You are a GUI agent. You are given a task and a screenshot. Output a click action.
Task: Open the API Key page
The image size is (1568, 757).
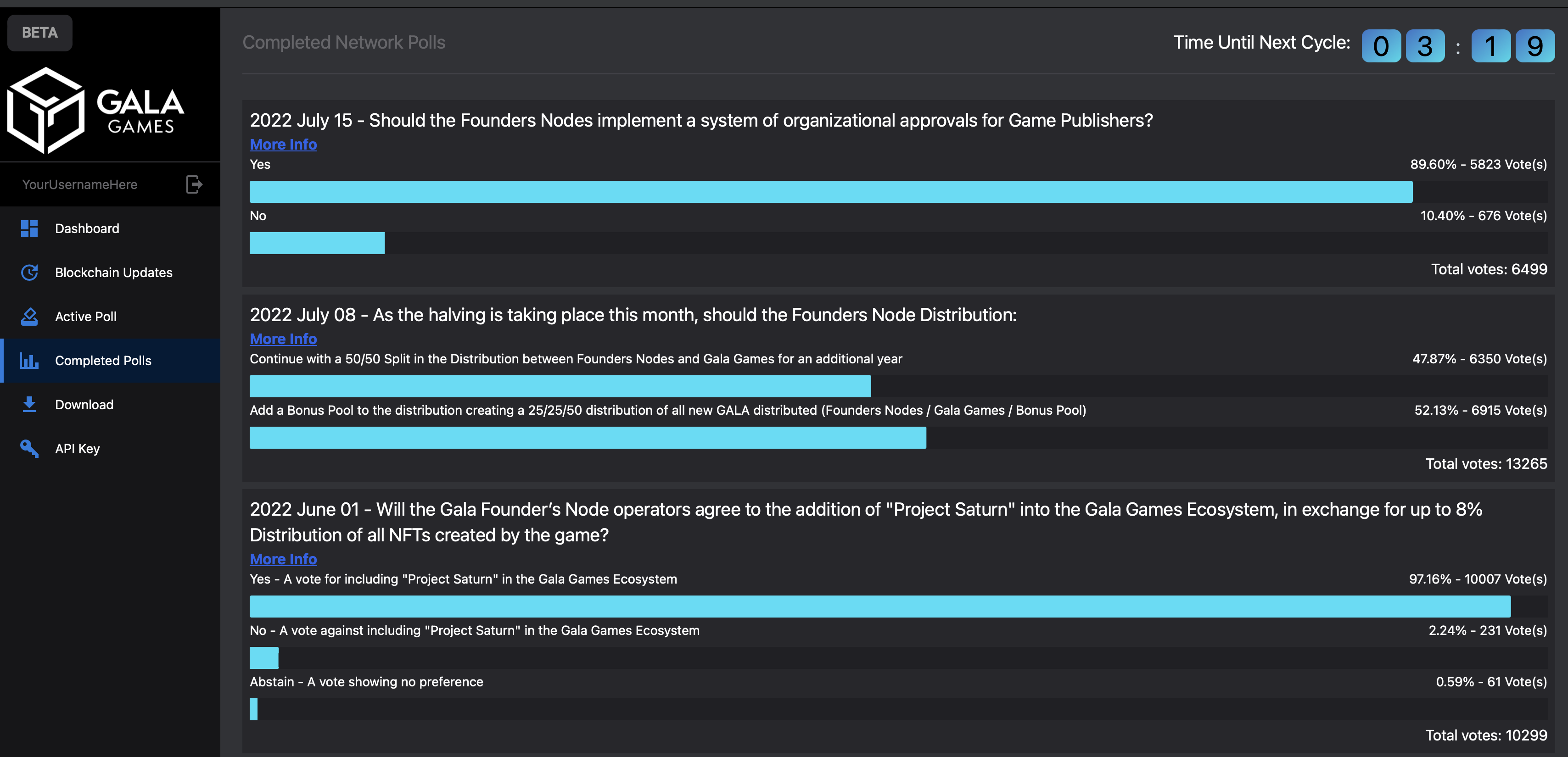(111, 449)
